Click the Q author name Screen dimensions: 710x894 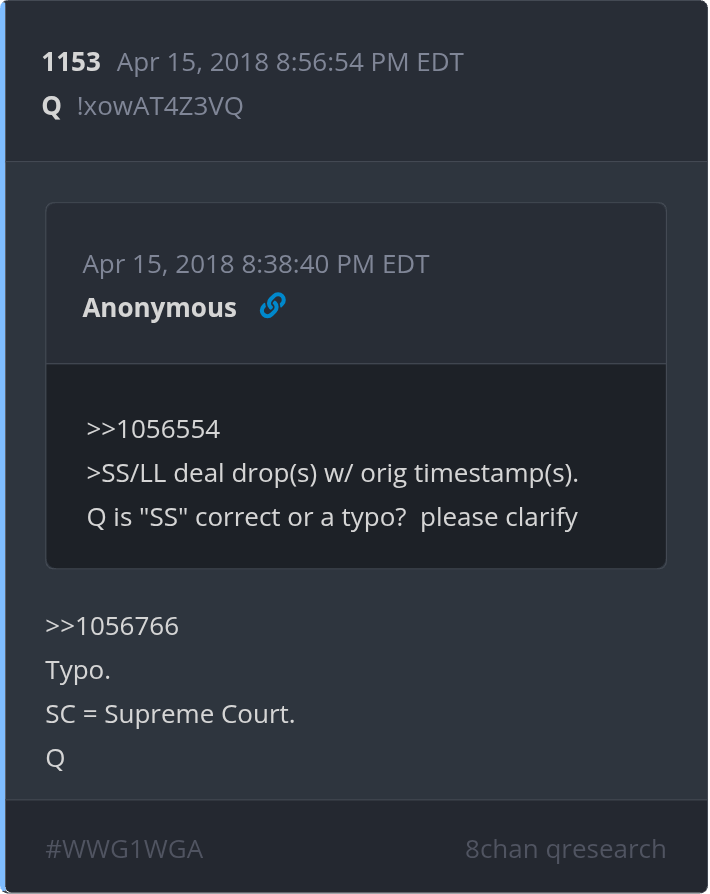pos(52,107)
